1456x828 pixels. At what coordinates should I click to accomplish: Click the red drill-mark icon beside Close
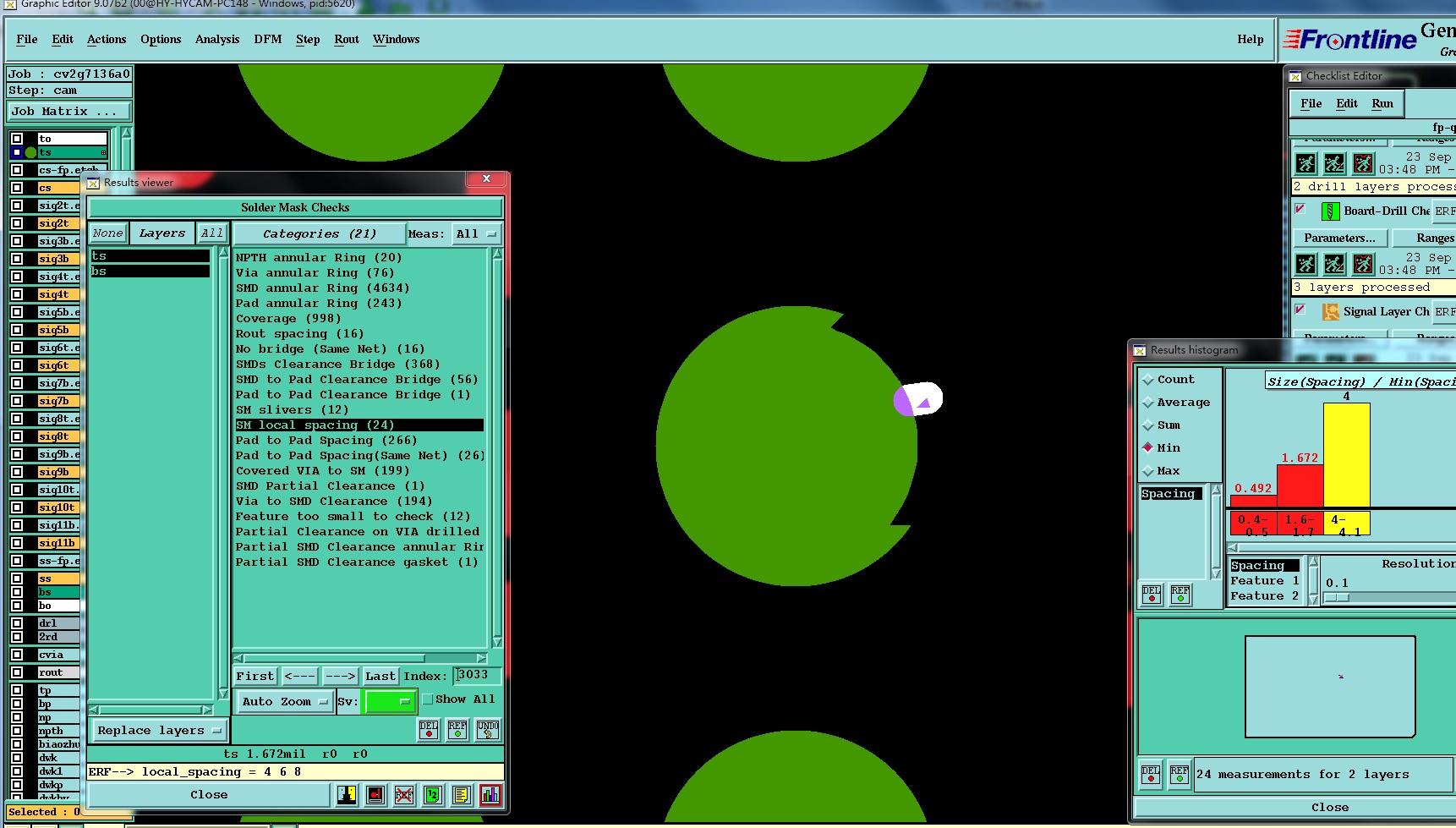click(375, 795)
